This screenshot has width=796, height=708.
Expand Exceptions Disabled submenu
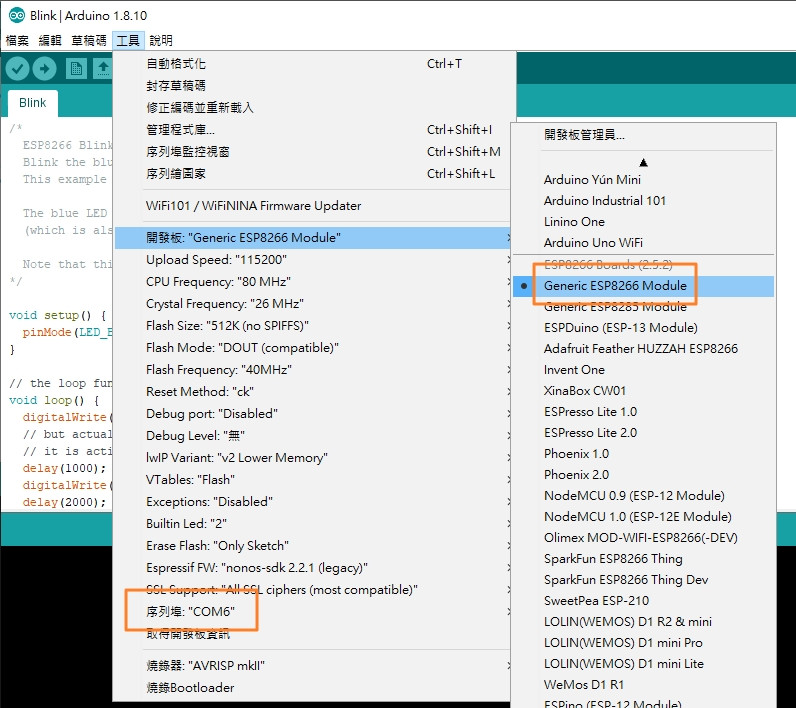(x=311, y=501)
